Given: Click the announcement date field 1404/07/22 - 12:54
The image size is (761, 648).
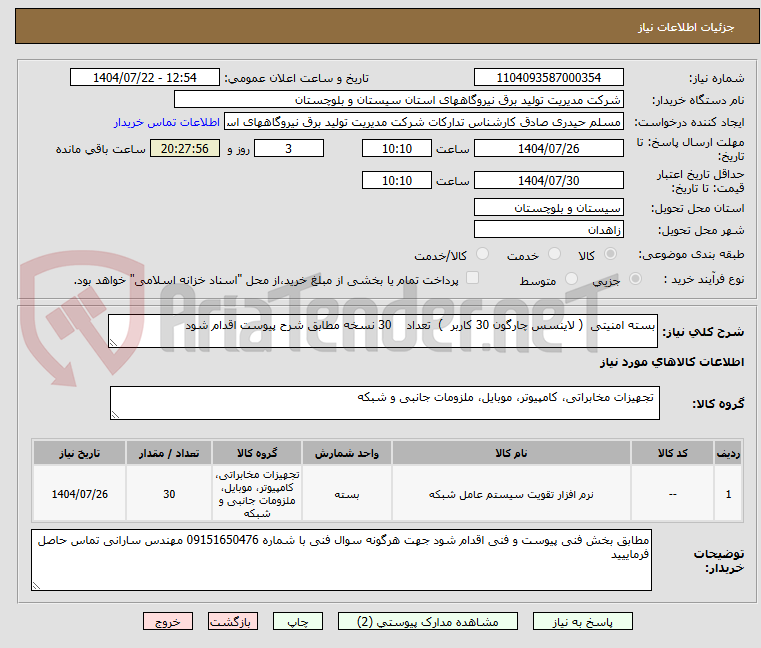Looking at the screenshot, I should 145,78.
